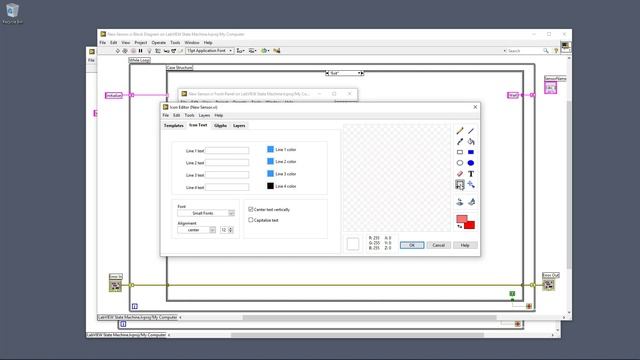Screen dimensions: 640x360
Task: Swap line and fill colors arrow
Action: point(460,226)
